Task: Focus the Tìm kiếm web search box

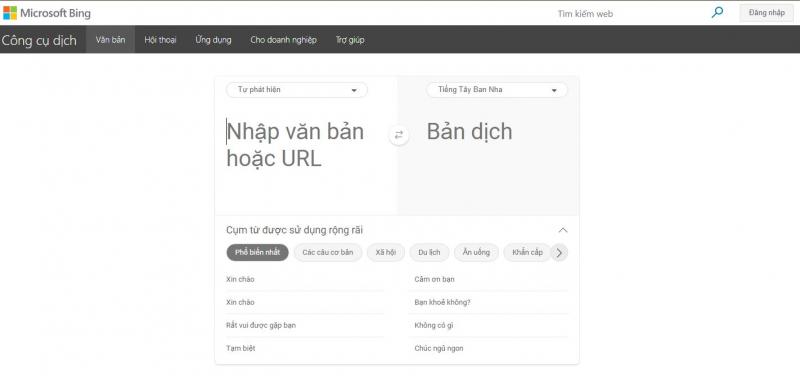Action: tap(630, 14)
